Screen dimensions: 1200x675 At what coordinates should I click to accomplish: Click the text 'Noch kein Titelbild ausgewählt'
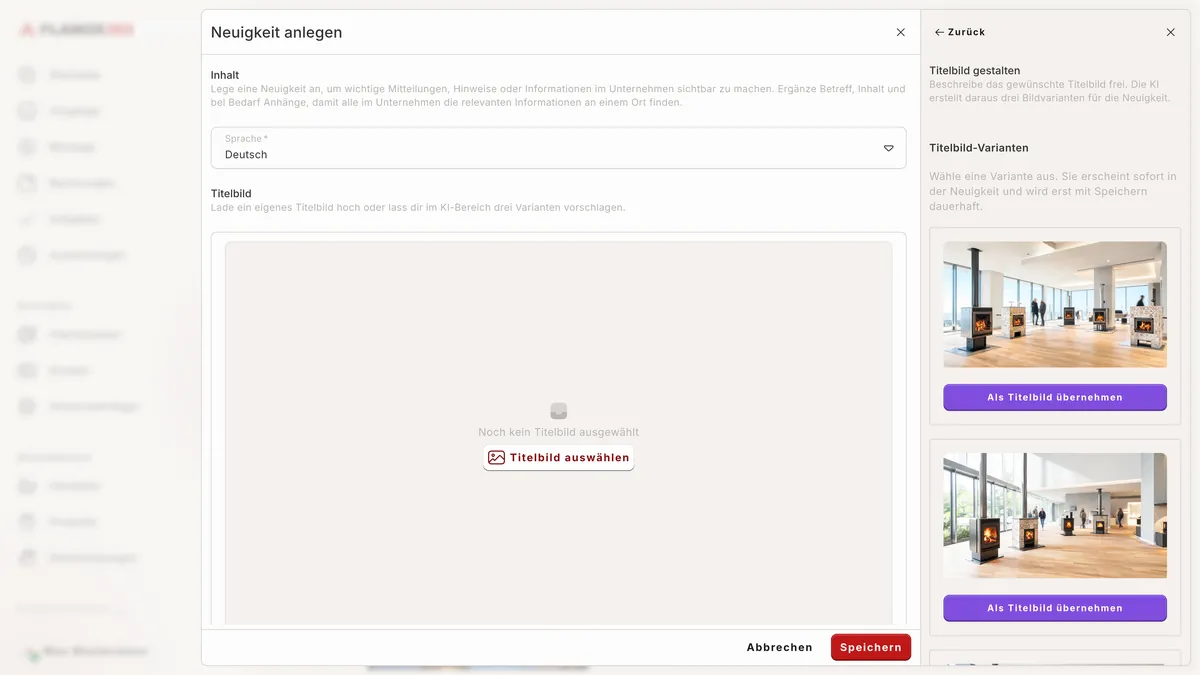(x=558, y=432)
